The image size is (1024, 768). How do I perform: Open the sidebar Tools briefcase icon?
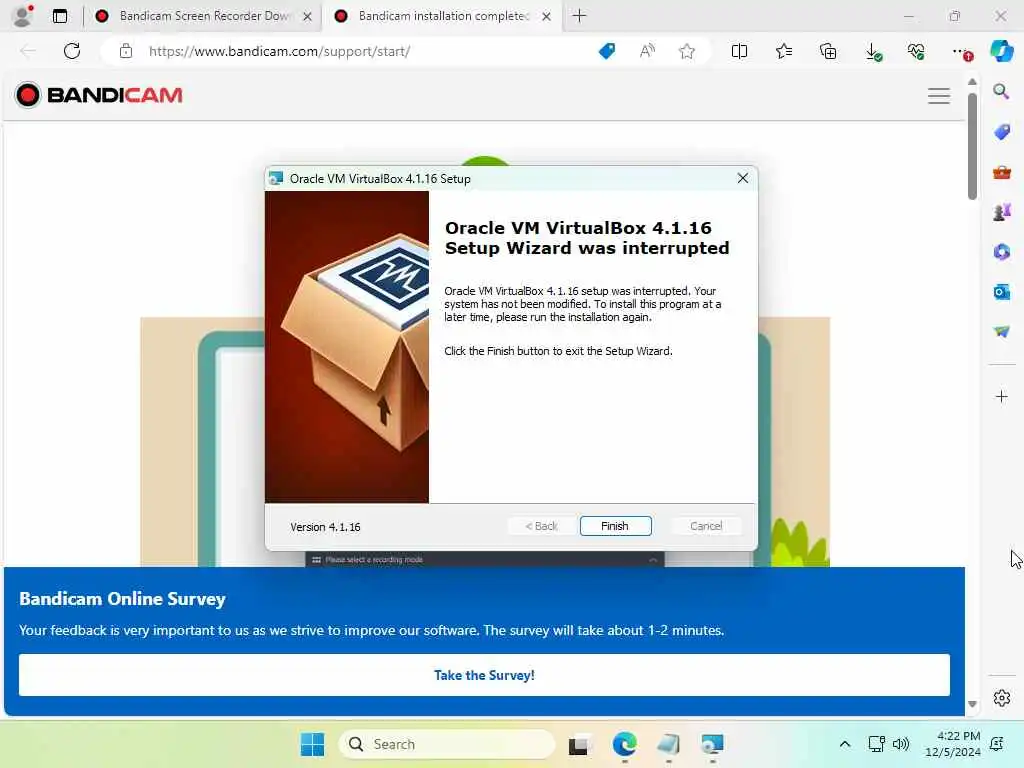pos(1002,172)
